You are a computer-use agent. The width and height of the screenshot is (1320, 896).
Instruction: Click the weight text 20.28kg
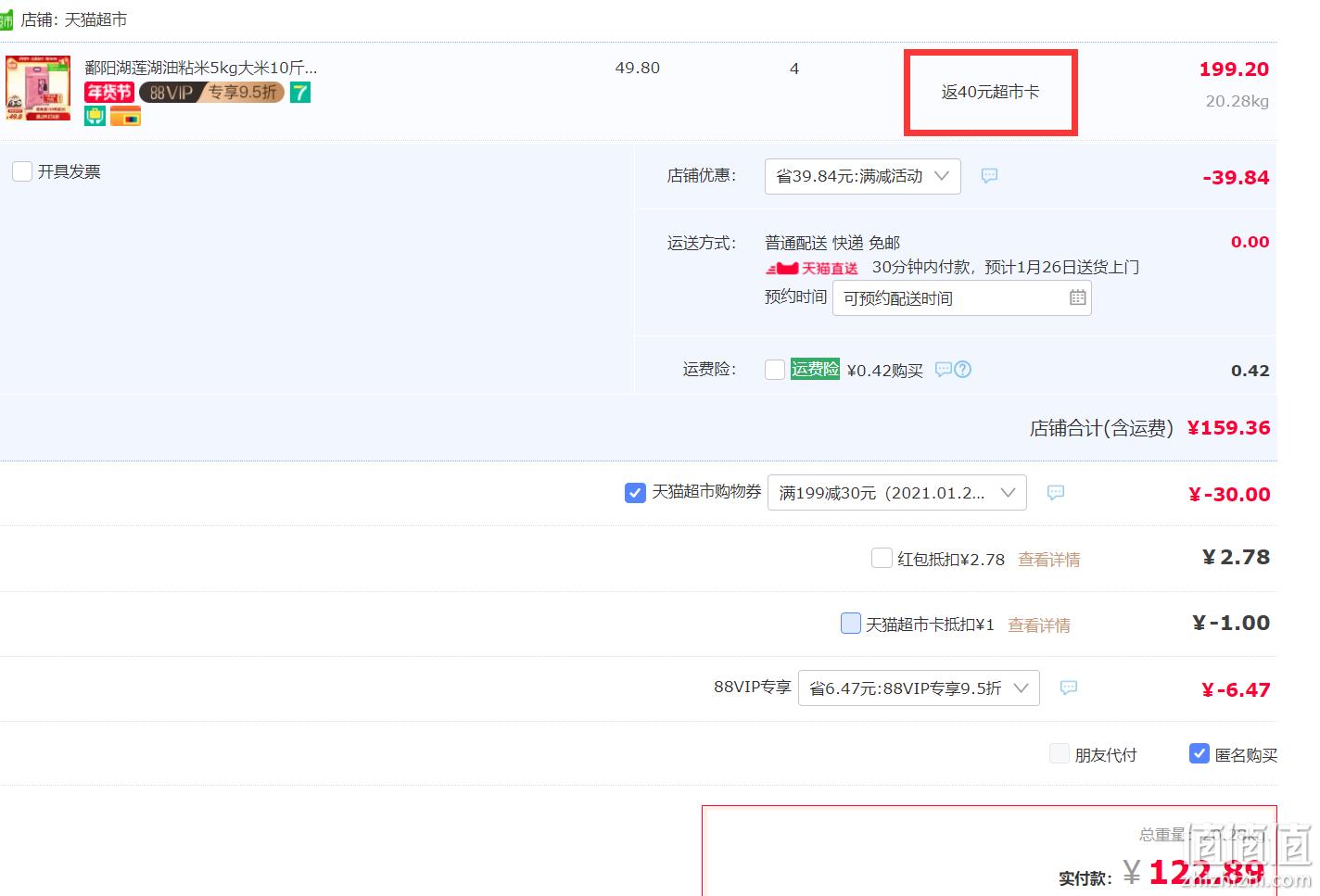(x=1237, y=102)
